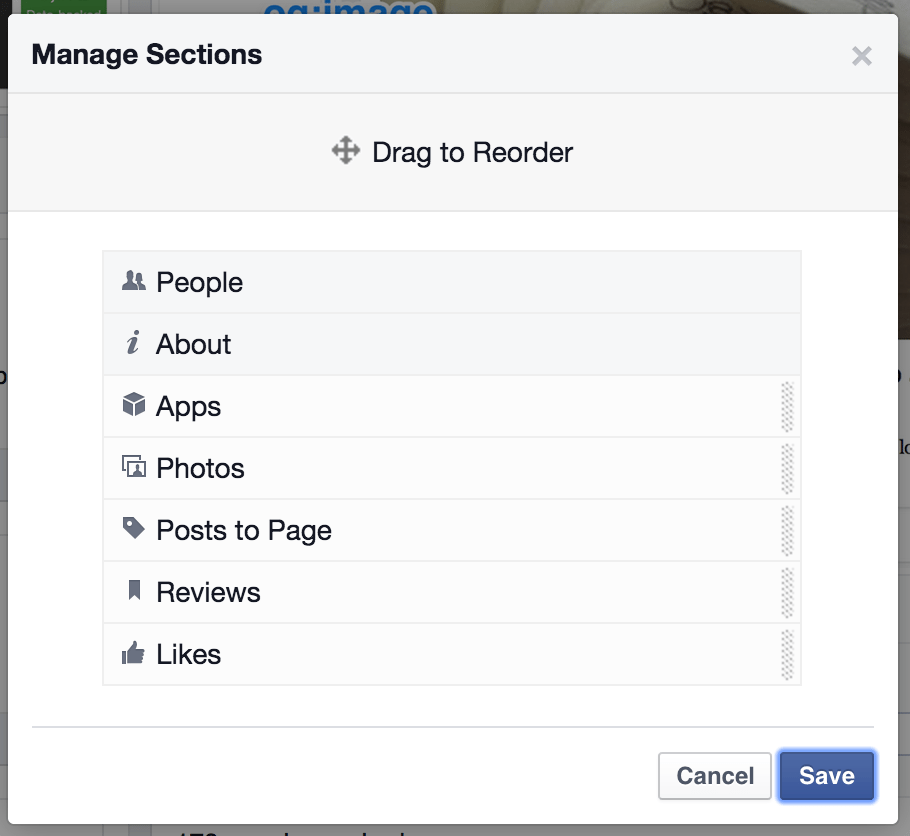Viewport: 910px width, 836px height.
Task: Click the People section icon
Action: (134, 282)
